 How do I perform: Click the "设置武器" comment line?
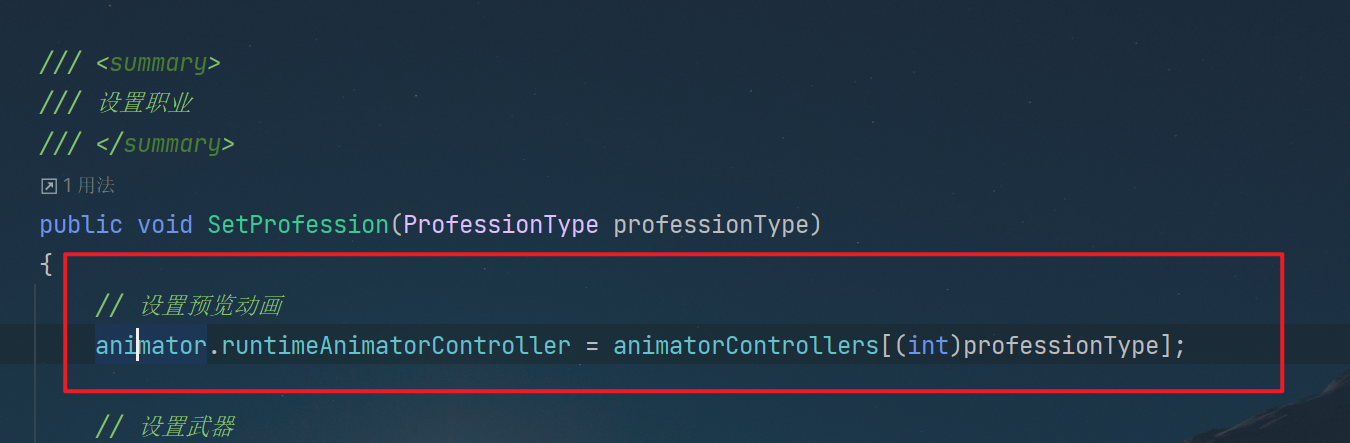165,428
